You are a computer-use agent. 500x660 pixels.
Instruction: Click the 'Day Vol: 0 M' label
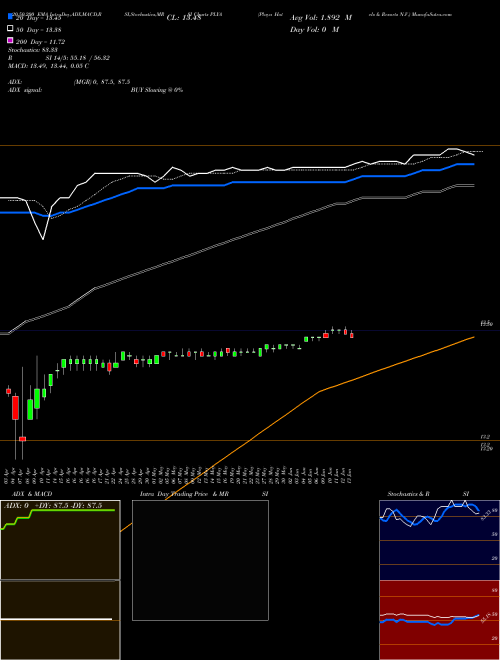tap(314, 29)
